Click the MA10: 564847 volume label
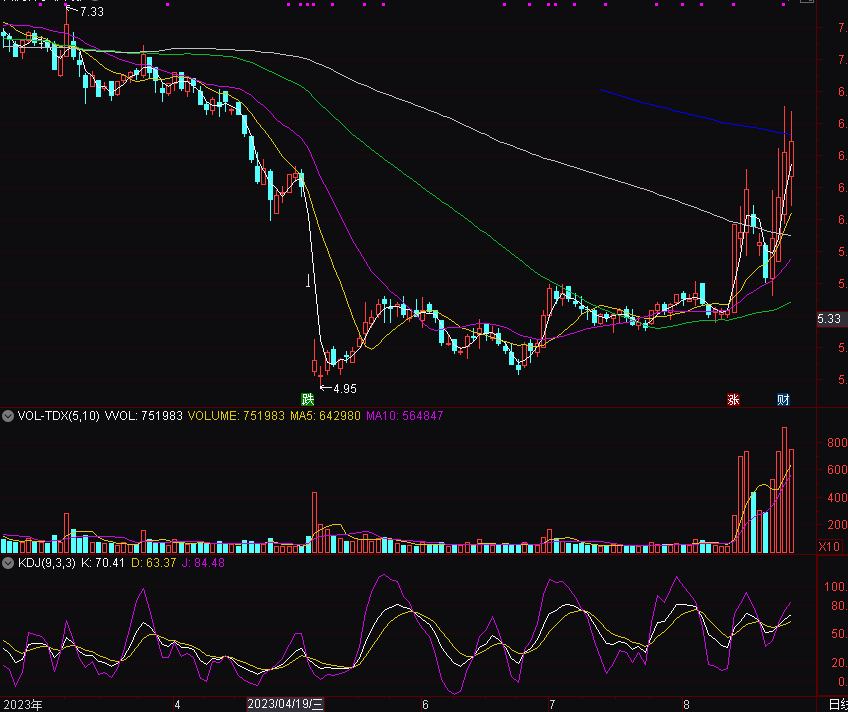This screenshot has width=848, height=712. pyautogui.click(x=404, y=415)
